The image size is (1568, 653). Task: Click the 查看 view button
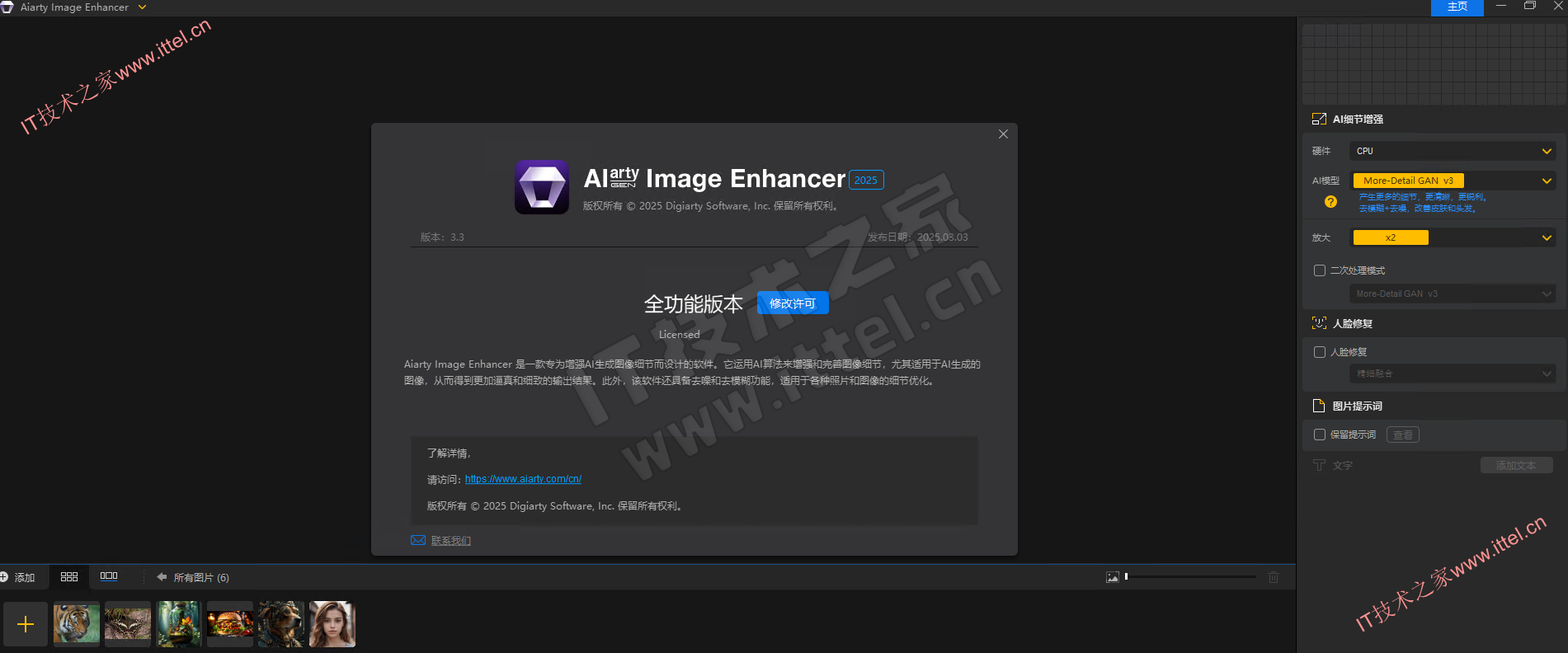click(x=1403, y=435)
